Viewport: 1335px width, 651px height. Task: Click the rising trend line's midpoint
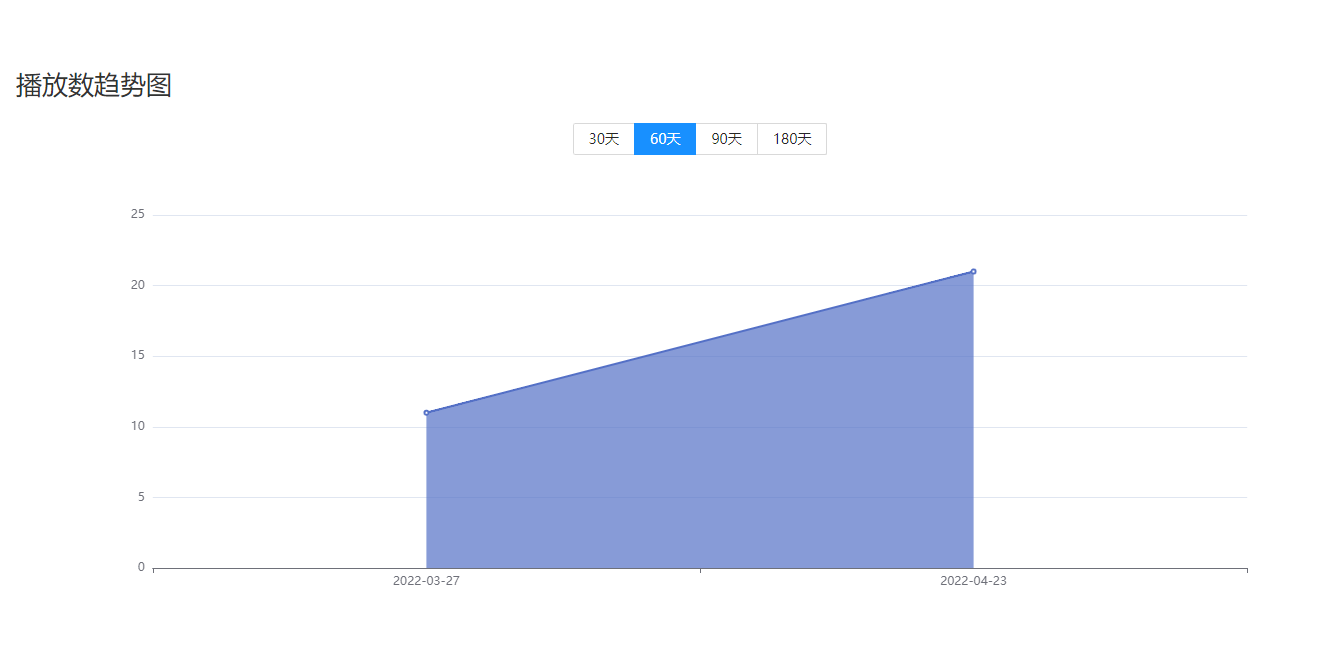tap(700, 342)
